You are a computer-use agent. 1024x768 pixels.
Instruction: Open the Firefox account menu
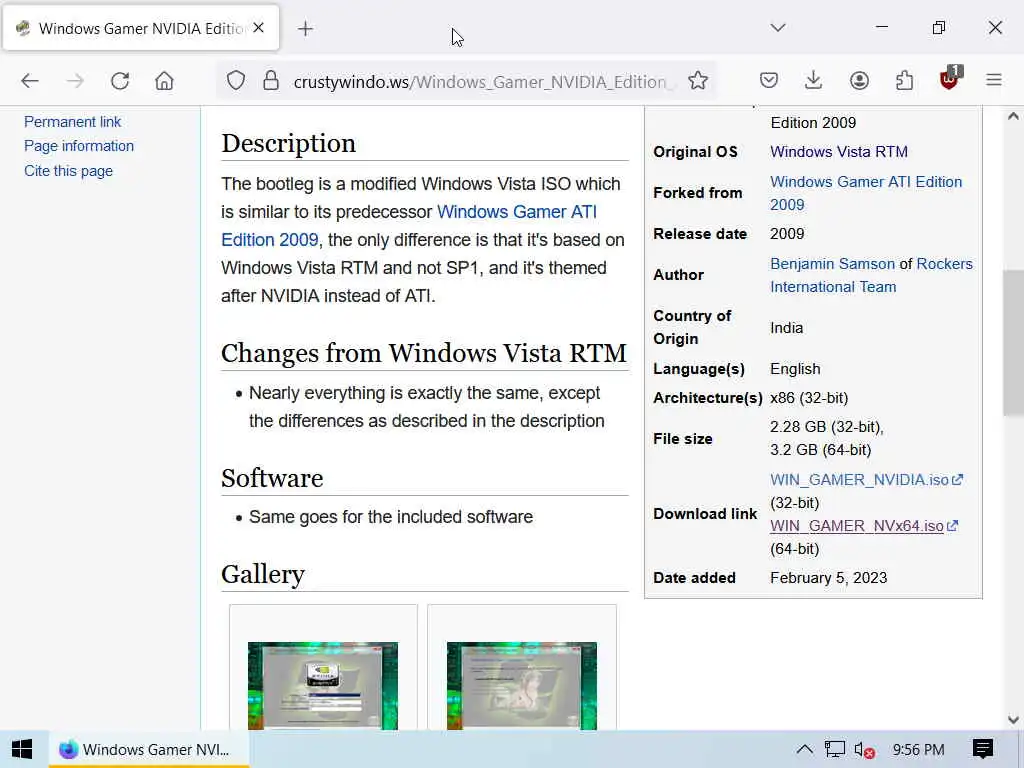859,81
